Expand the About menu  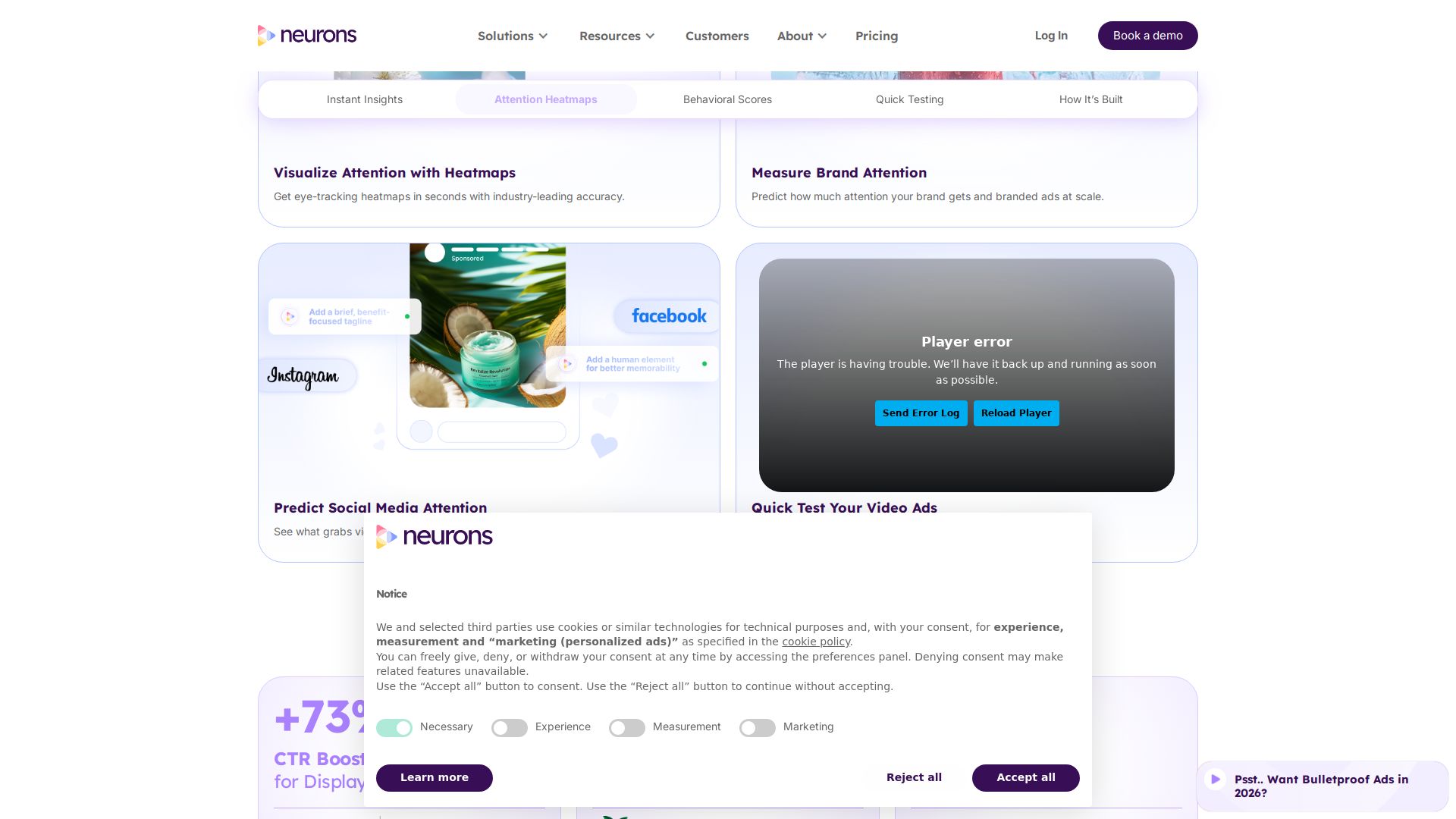tap(802, 36)
